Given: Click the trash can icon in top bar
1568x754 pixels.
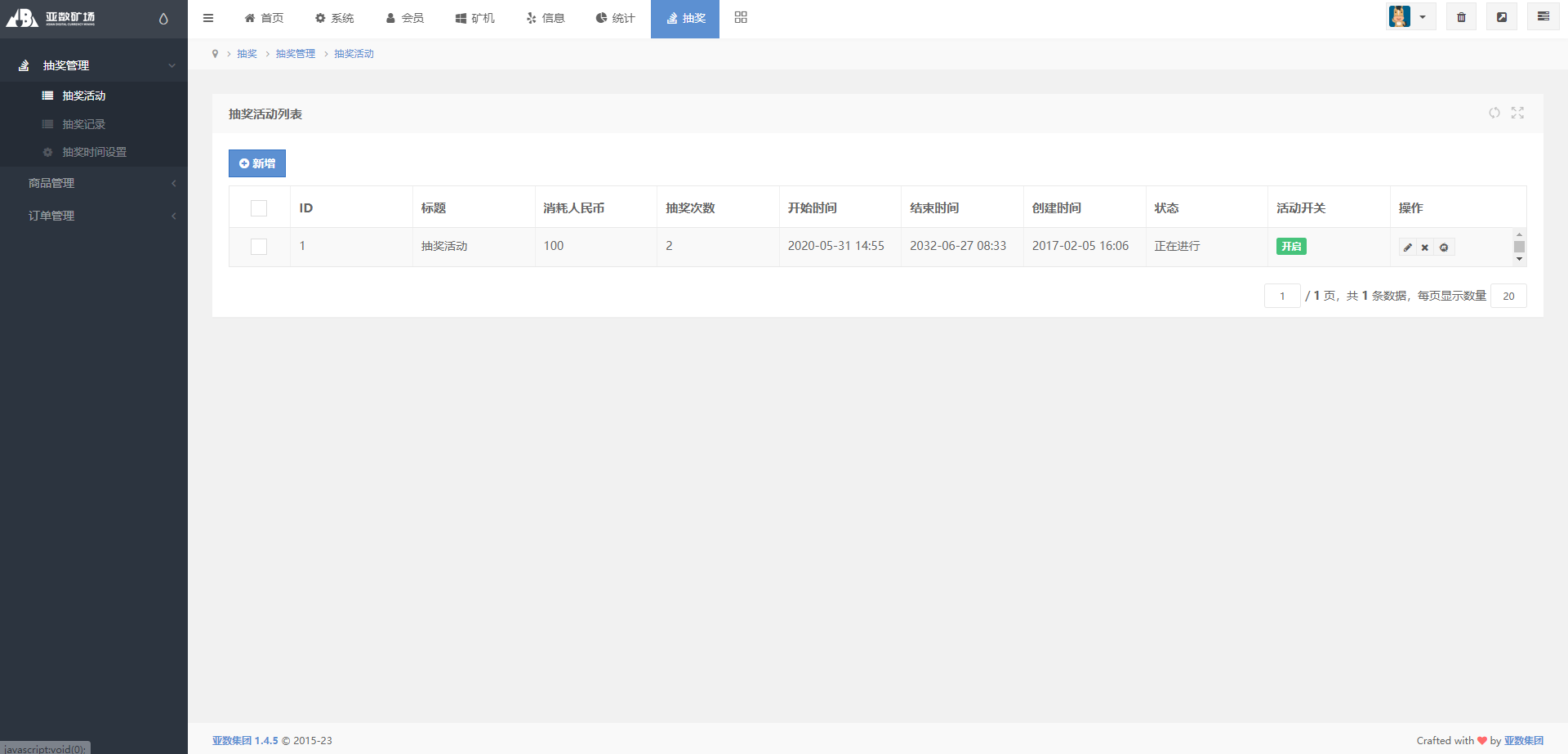Looking at the screenshot, I should pyautogui.click(x=1461, y=17).
